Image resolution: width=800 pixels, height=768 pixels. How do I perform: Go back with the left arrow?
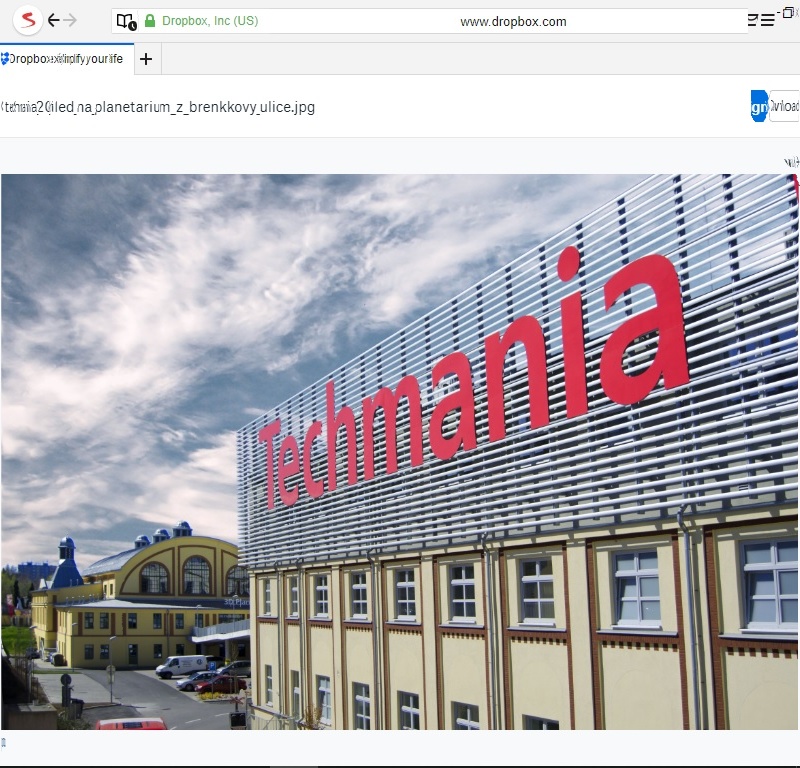tap(54, 20)
